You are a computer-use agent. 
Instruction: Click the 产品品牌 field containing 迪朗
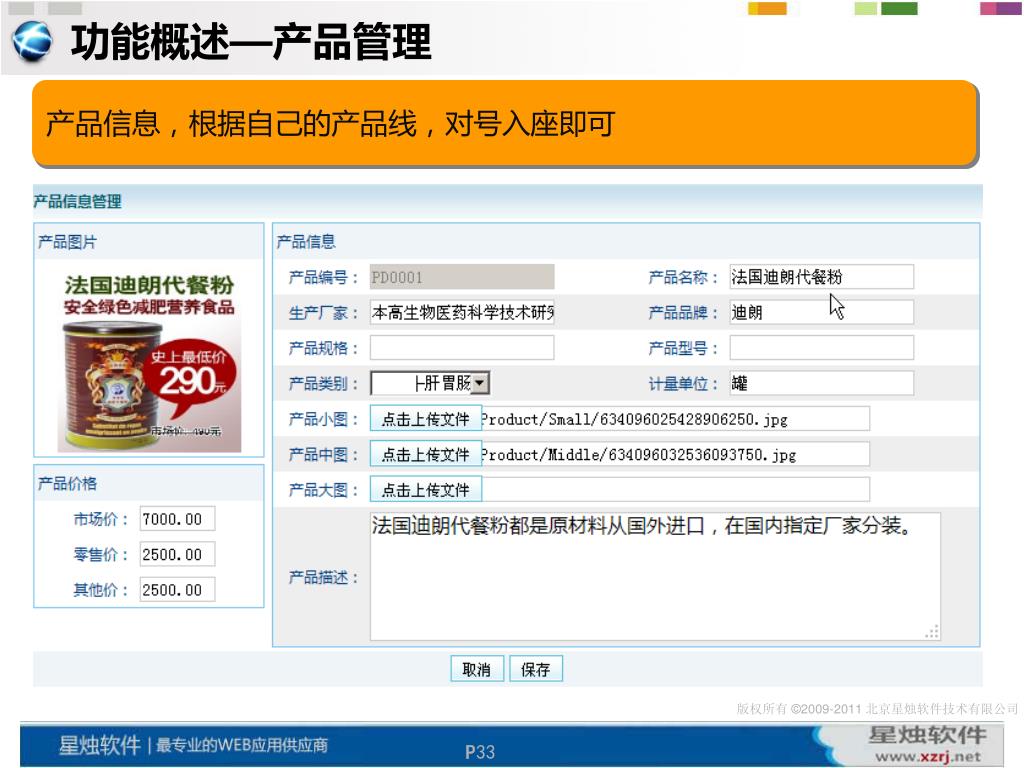[822, 312]
